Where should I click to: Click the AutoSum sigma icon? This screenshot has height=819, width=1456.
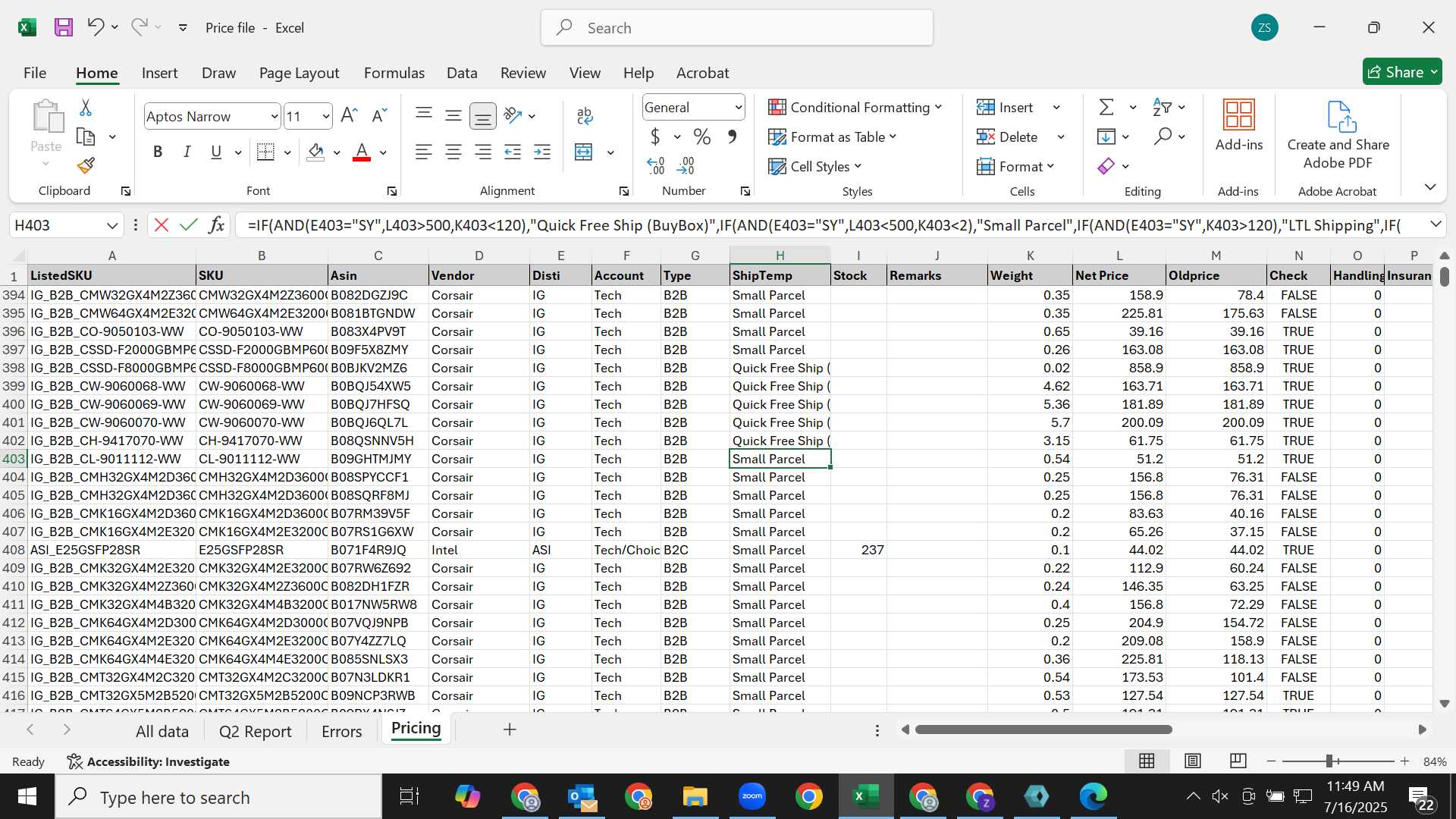(1107, 107)
